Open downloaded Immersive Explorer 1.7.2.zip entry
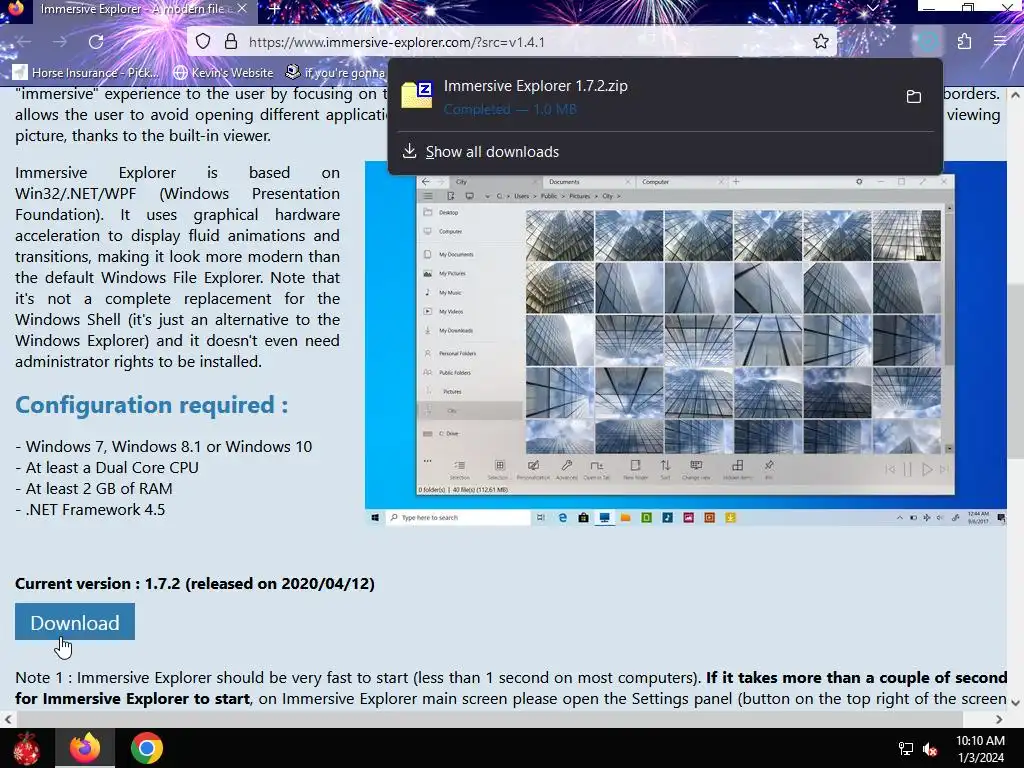The width and height of the screenshot is (1024, 768). [x=643, y=97]
